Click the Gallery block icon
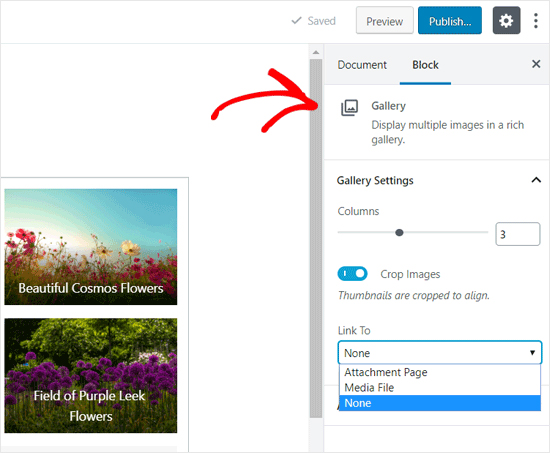The image size is (550, 453). tap(349, 107)
